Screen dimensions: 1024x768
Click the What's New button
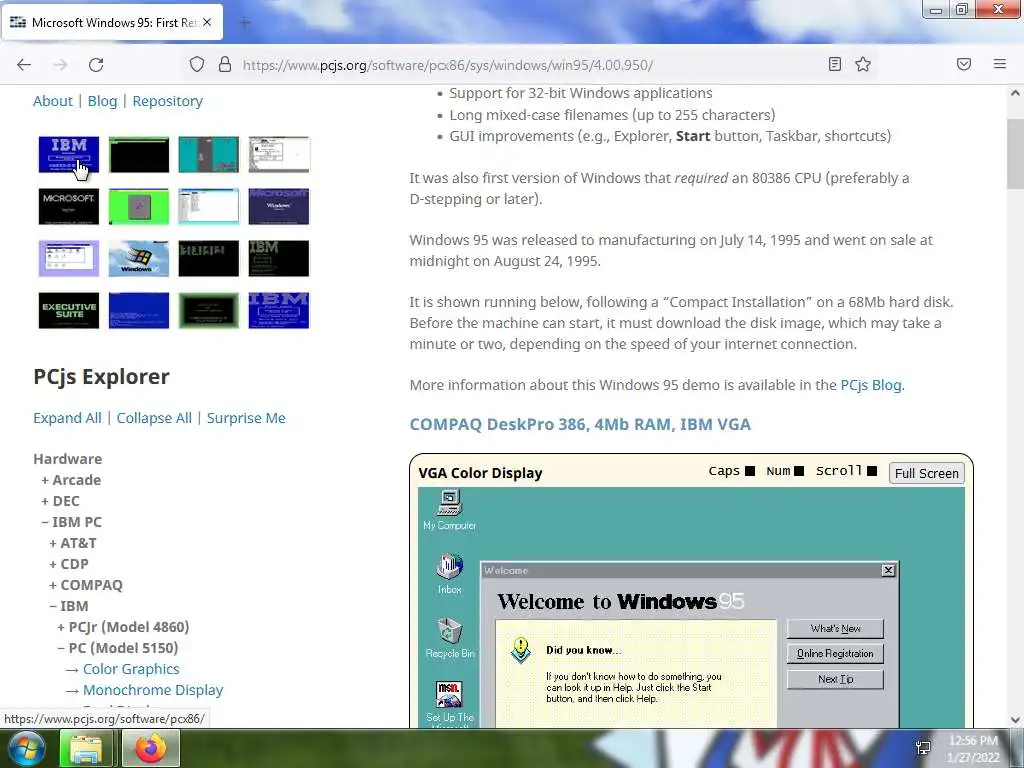pos(835,628)
